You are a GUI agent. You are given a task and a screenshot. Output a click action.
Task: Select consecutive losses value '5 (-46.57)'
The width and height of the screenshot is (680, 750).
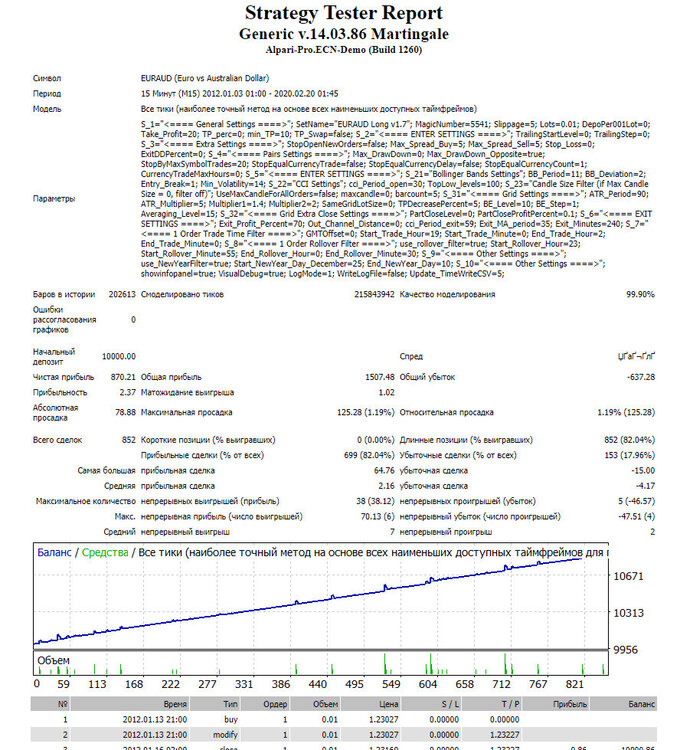click(636, 501)
